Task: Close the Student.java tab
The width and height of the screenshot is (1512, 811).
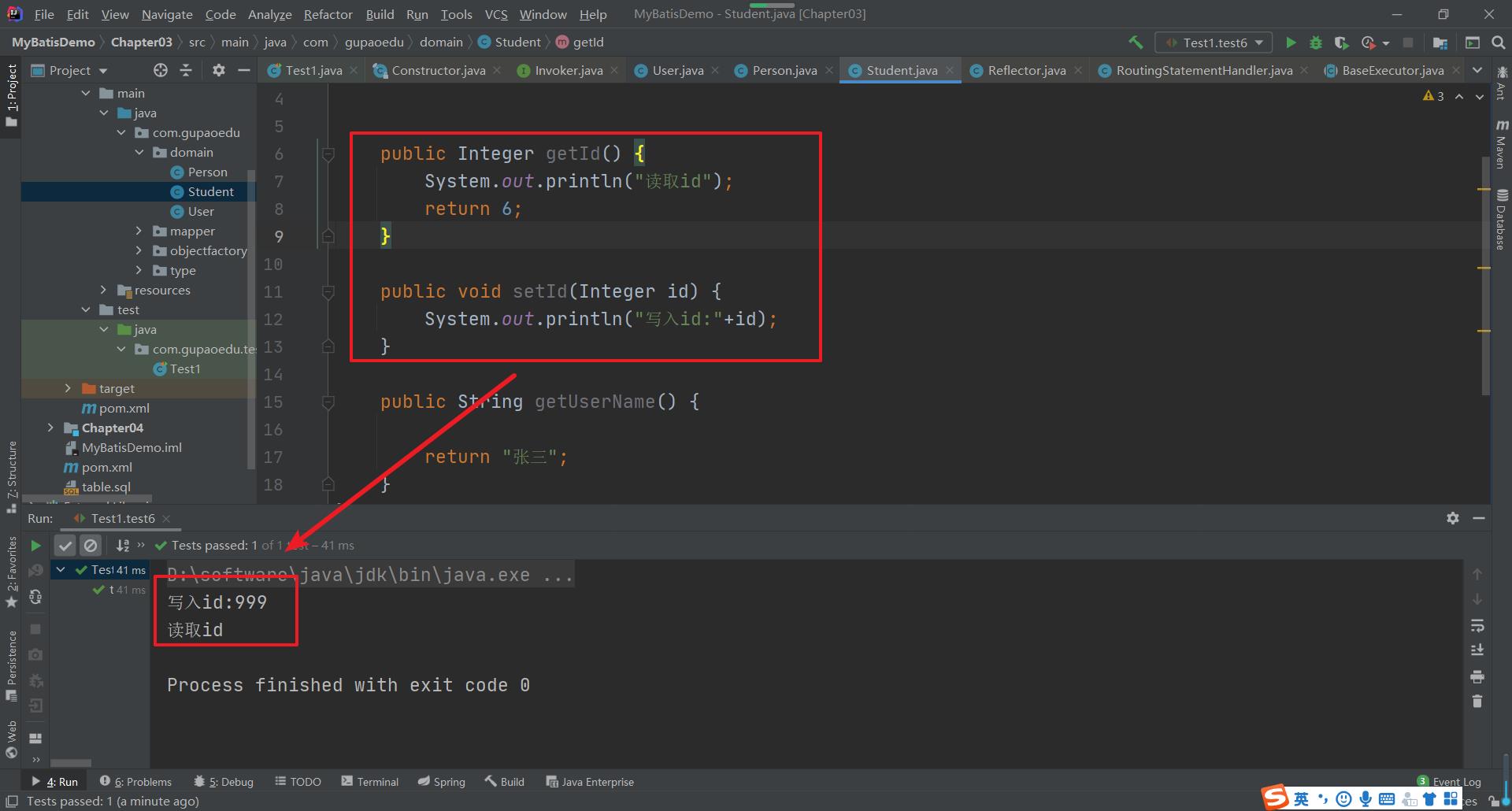Action: [x=950, y=70]
